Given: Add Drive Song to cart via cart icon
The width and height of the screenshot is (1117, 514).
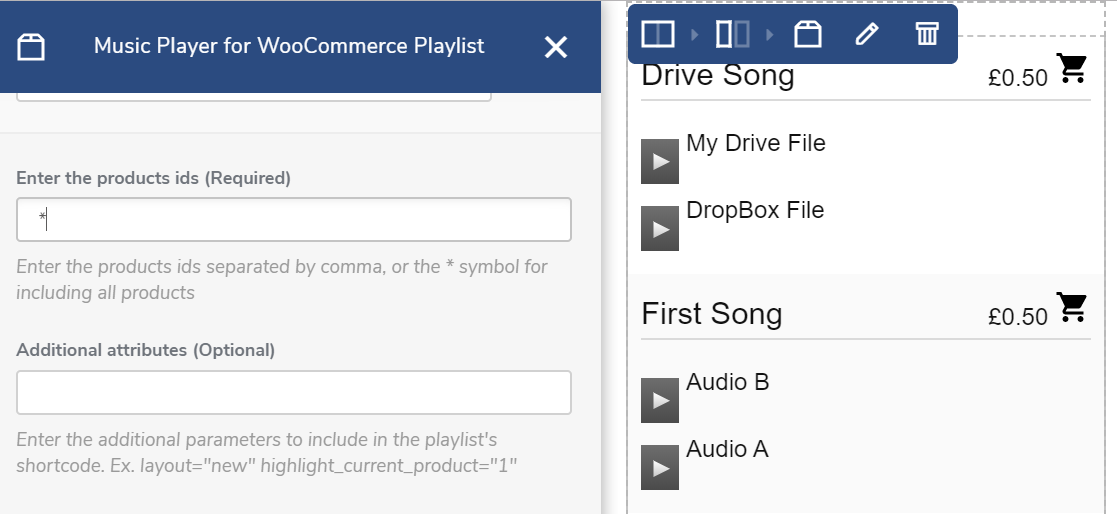Looking at the screenshot, I should coord(1072,68).
